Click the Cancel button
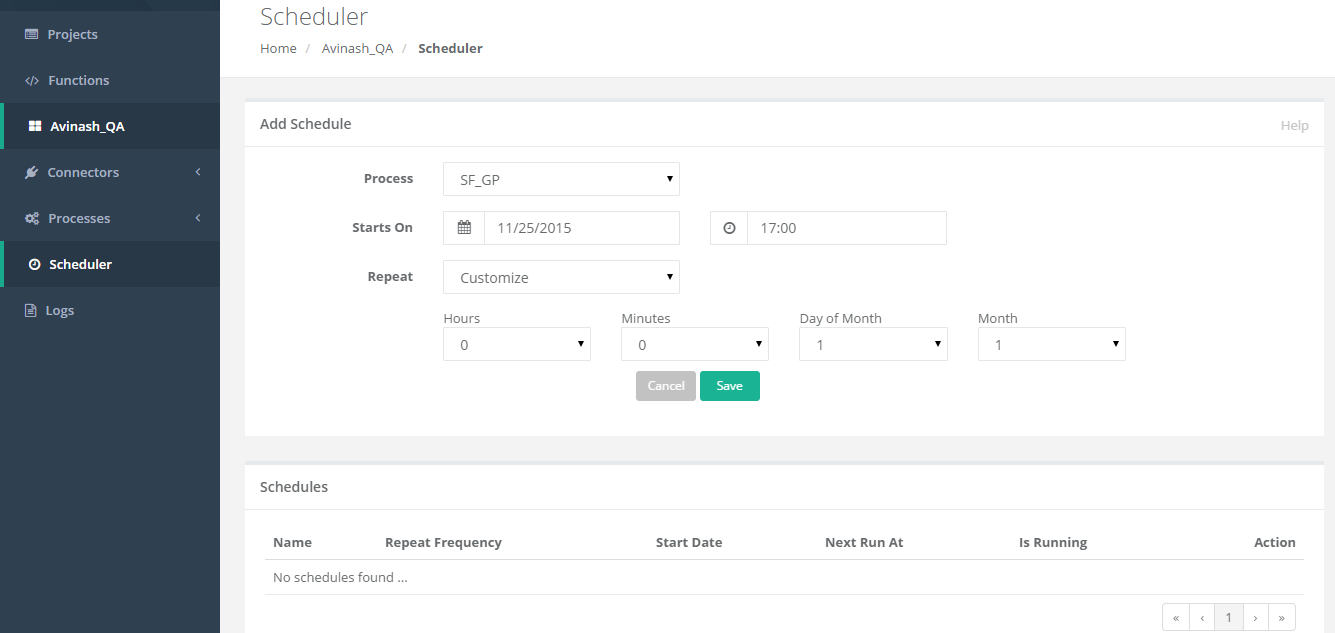Screen dimensions: 1335x633 pos(665,386)
